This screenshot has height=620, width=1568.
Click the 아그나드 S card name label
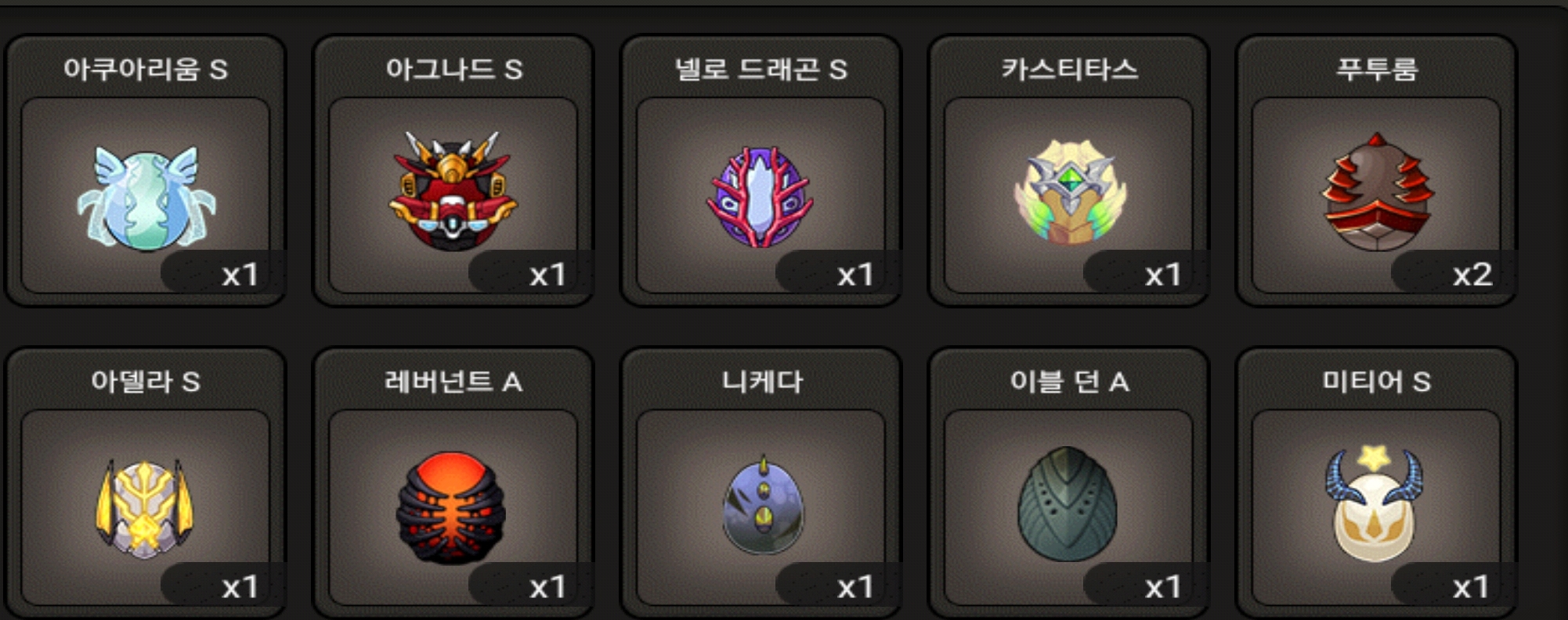[453, 69]
